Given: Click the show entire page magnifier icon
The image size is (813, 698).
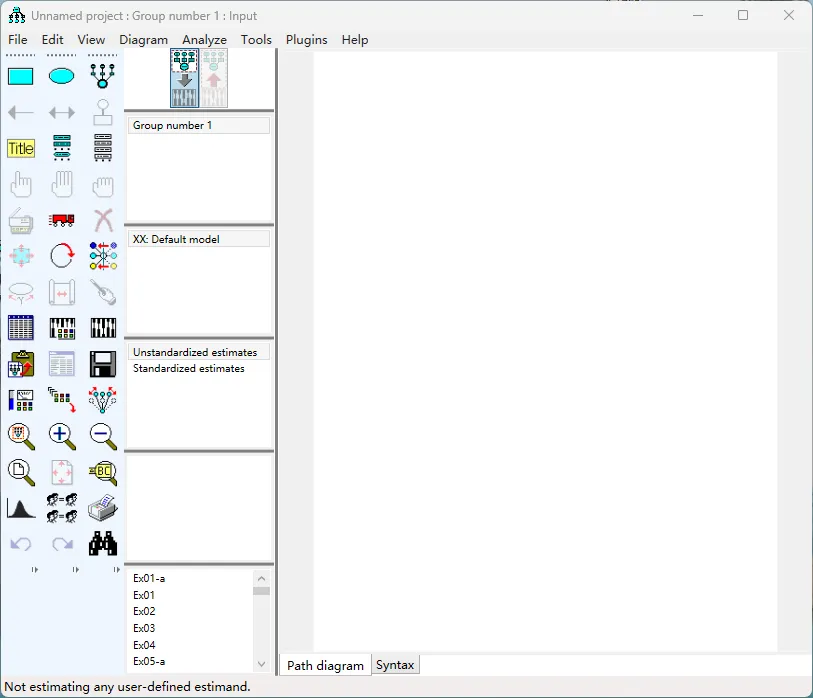Looking at the screenshot, I should click(x=21, y=473).
